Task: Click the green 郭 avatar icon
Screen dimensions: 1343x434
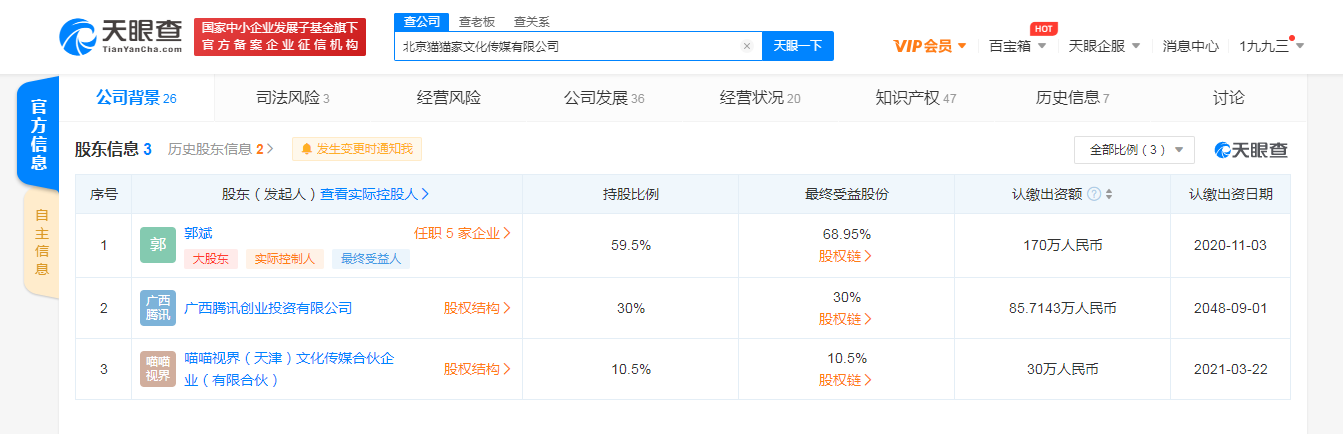Action: click(158, 245)
